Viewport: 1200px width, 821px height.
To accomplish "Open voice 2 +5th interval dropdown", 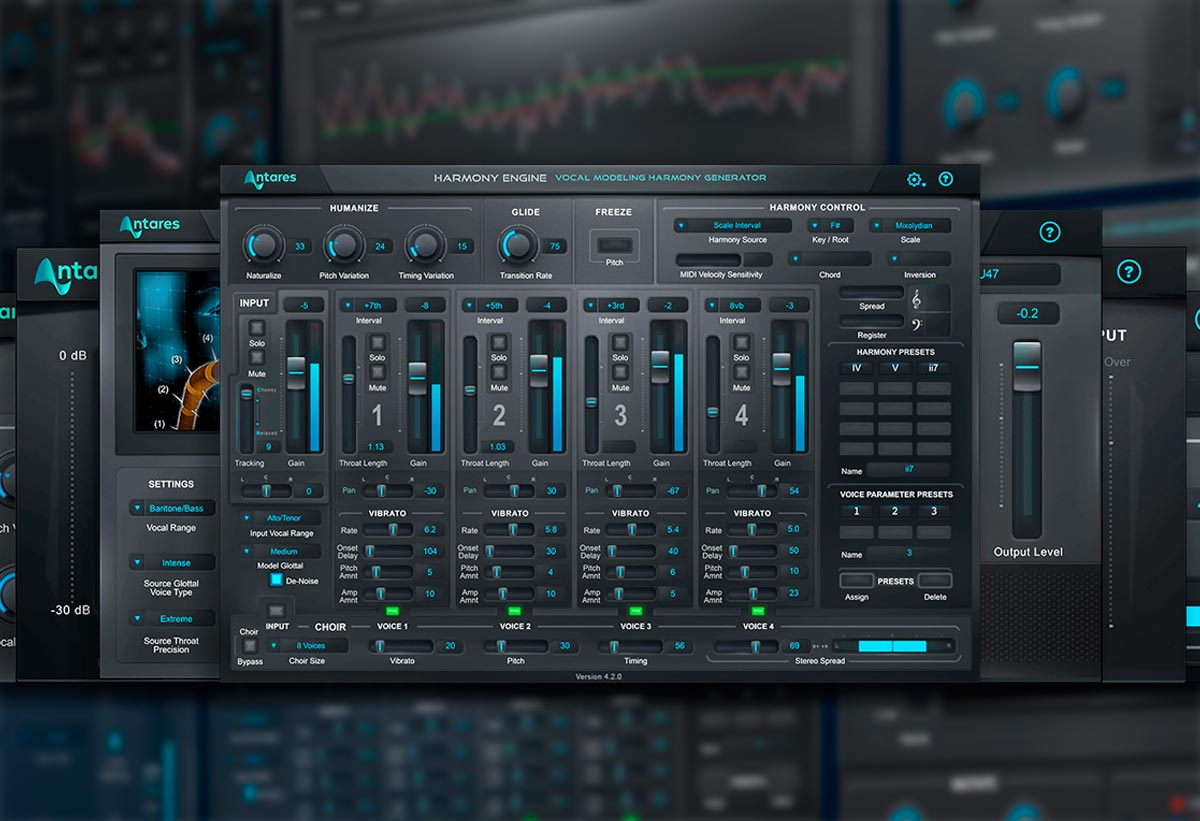I will (489, 306).
